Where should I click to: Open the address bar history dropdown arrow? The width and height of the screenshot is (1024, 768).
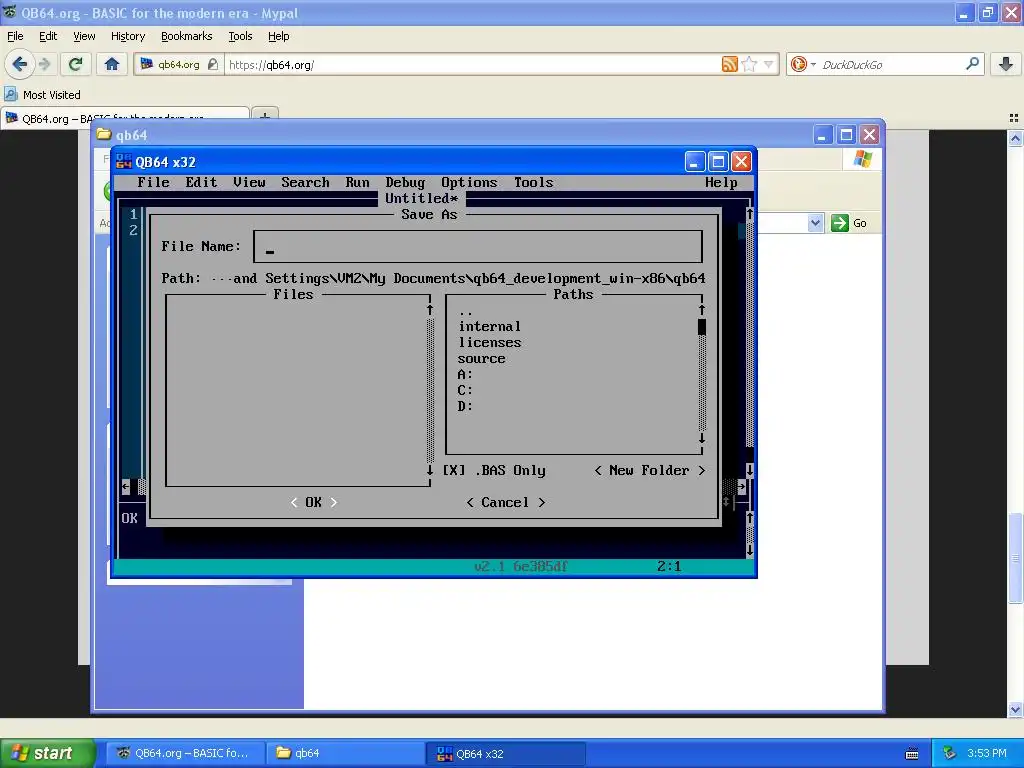tap(769, 64)
